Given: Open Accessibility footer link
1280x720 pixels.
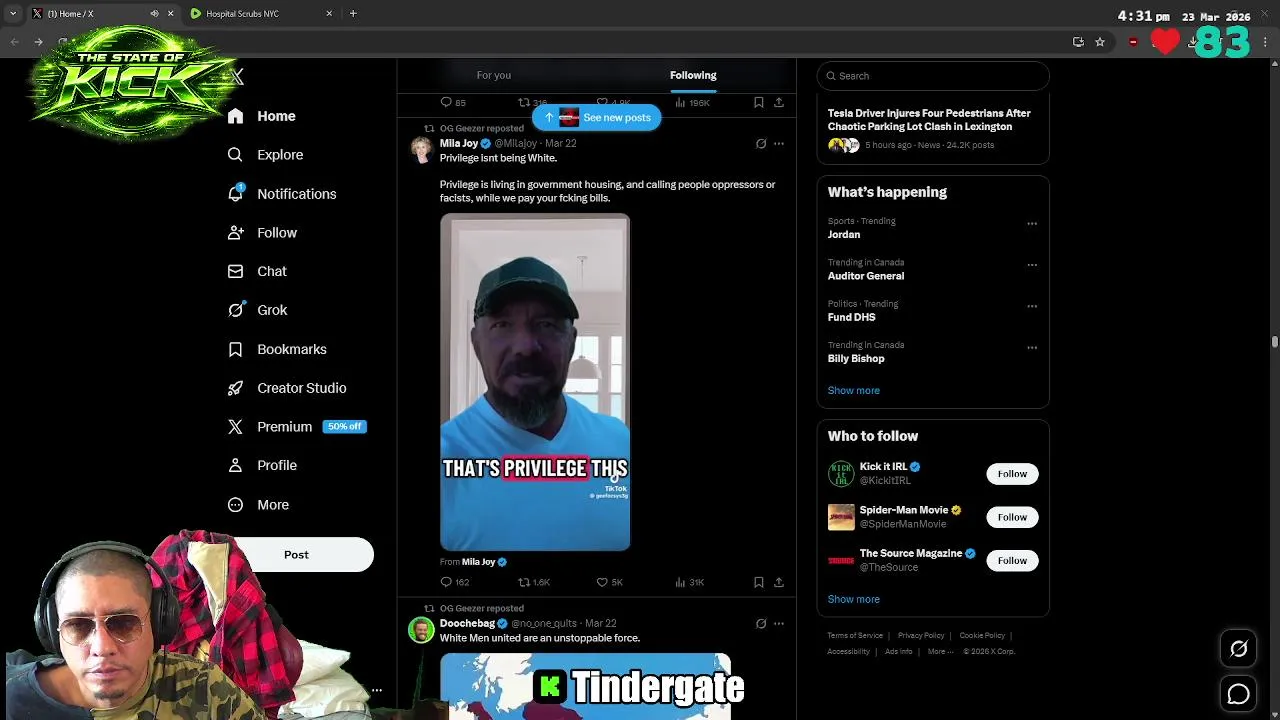Looking at the screenshot, I should pos(848,652).
